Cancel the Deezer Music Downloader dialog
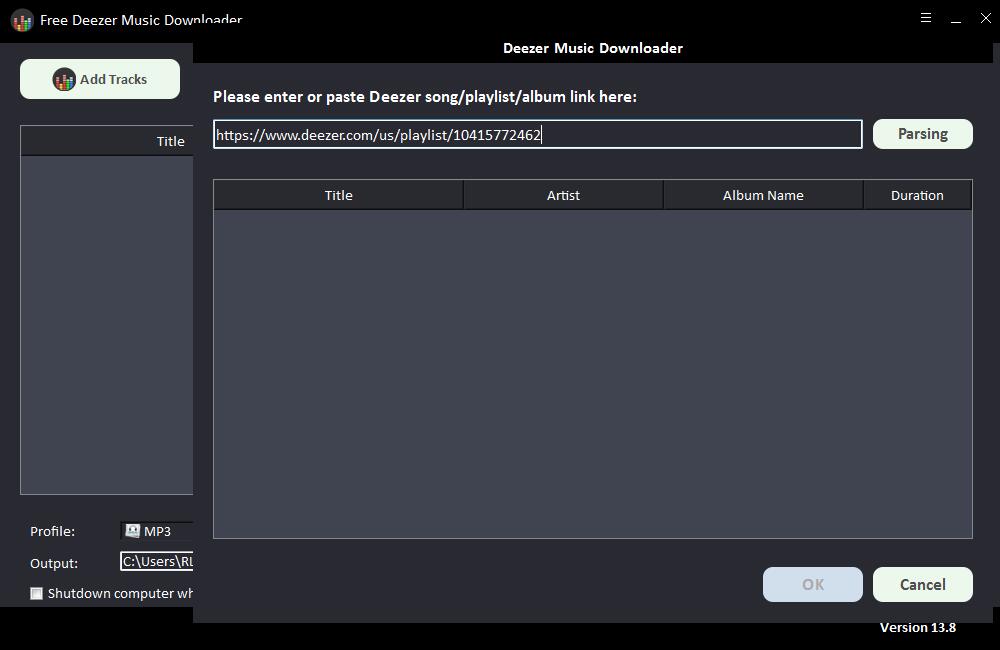 (922, 584)
